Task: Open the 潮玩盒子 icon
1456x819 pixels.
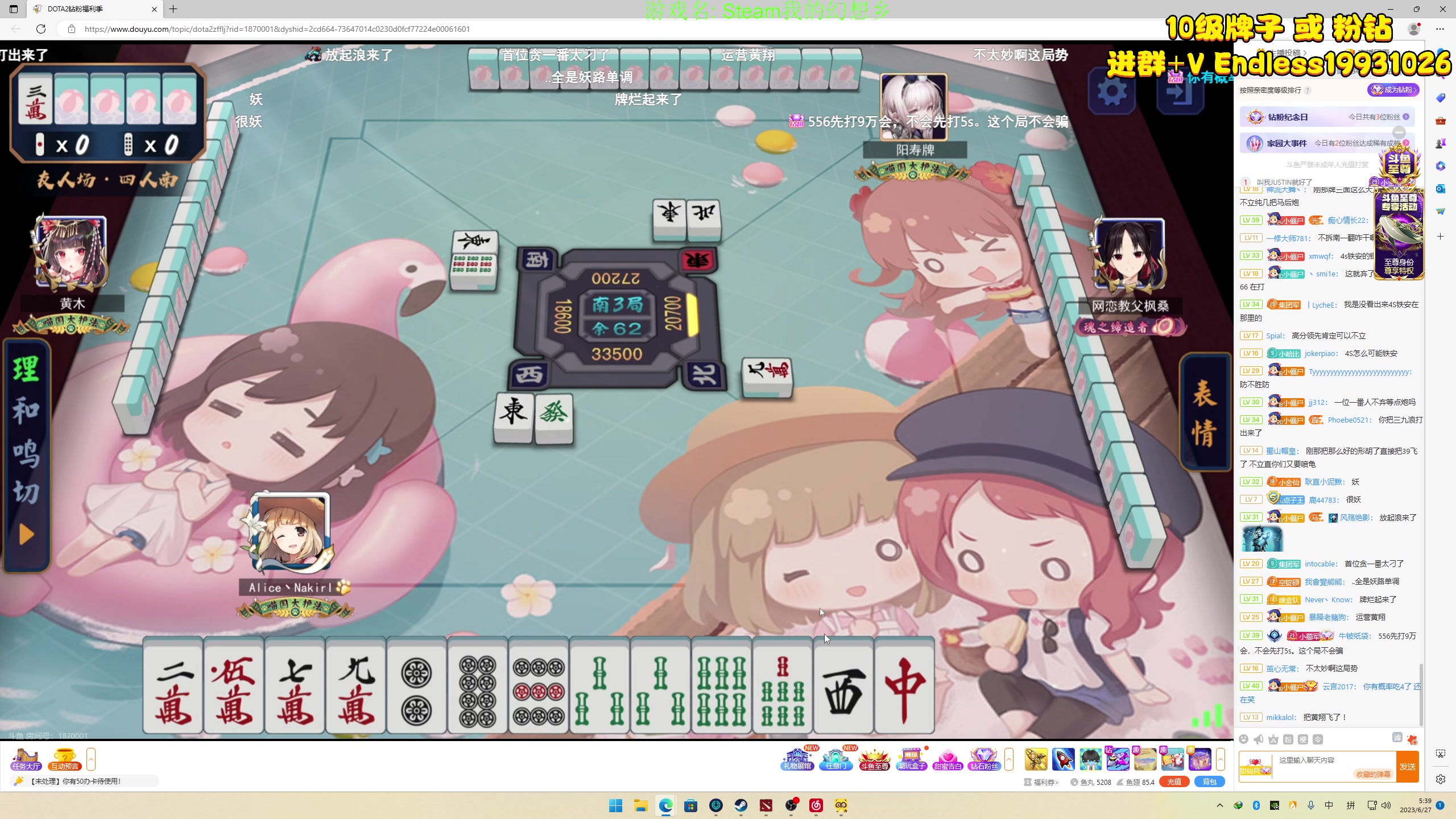Action: coord(911,759)
